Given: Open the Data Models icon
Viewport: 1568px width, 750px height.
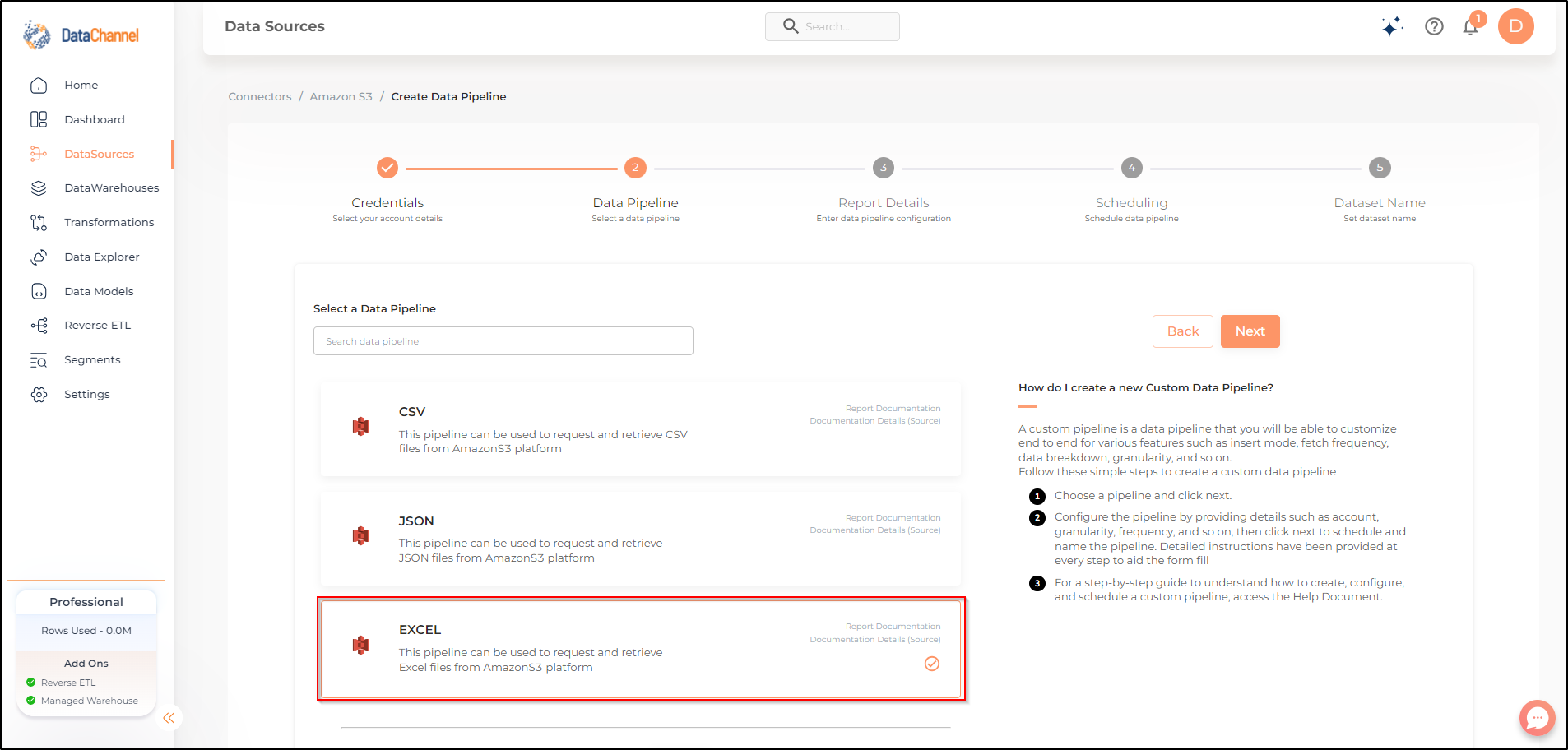Looking at the screenshot, I should tap(39, 291).
